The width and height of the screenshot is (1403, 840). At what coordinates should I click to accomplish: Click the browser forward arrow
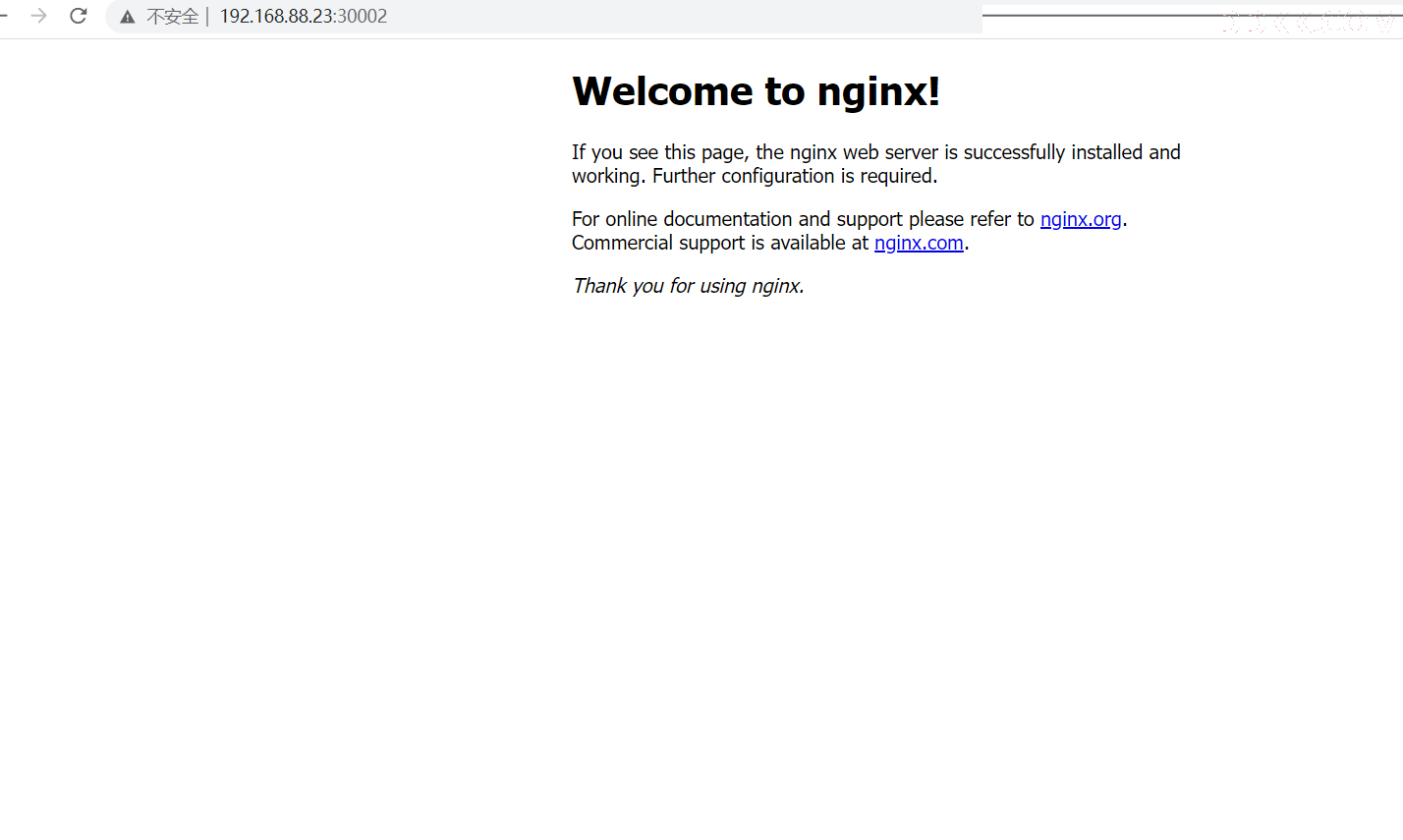tap(39, 16)
